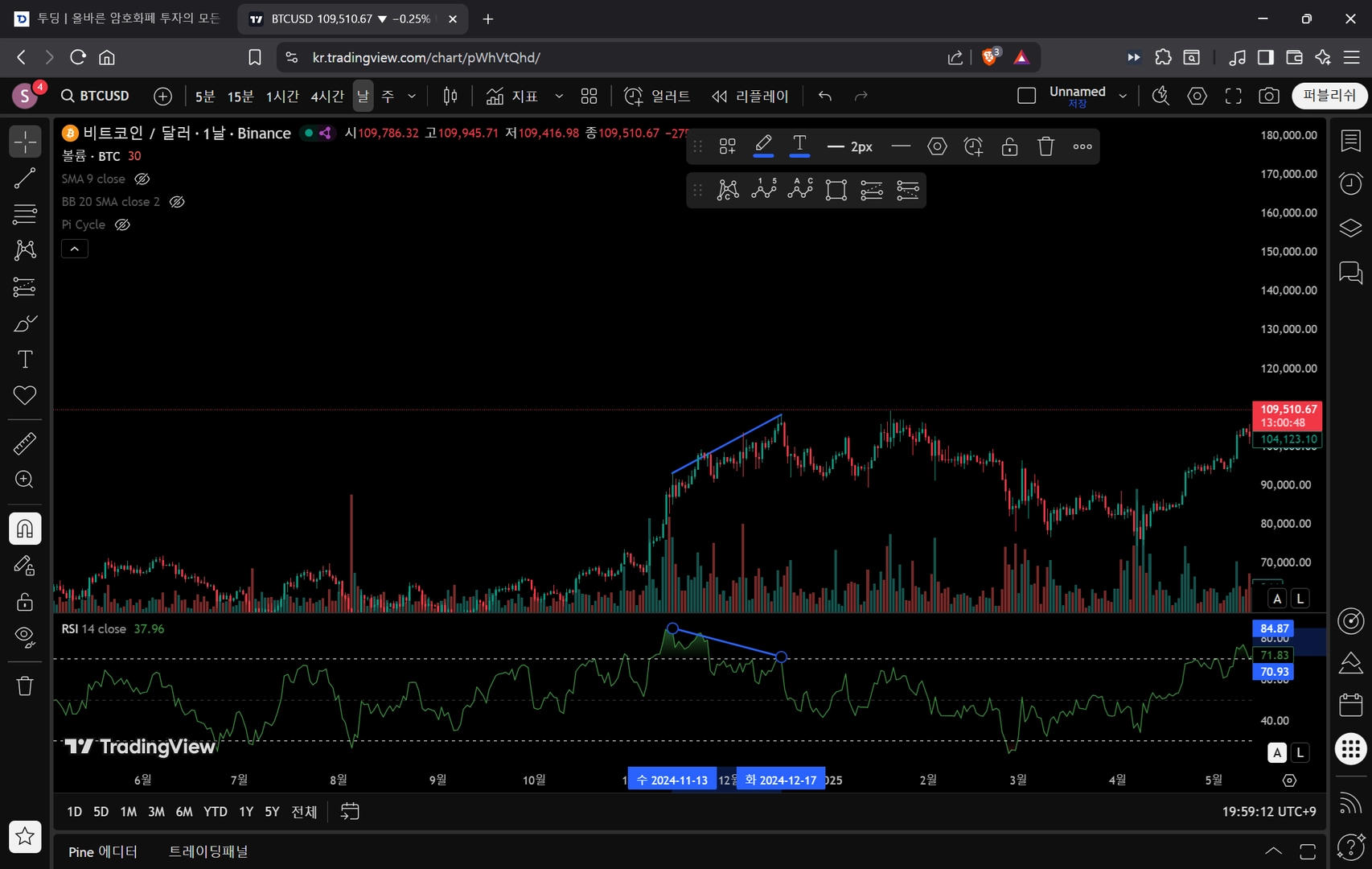
Task: Select the trend line drawing tool
Action: (25, 178)
